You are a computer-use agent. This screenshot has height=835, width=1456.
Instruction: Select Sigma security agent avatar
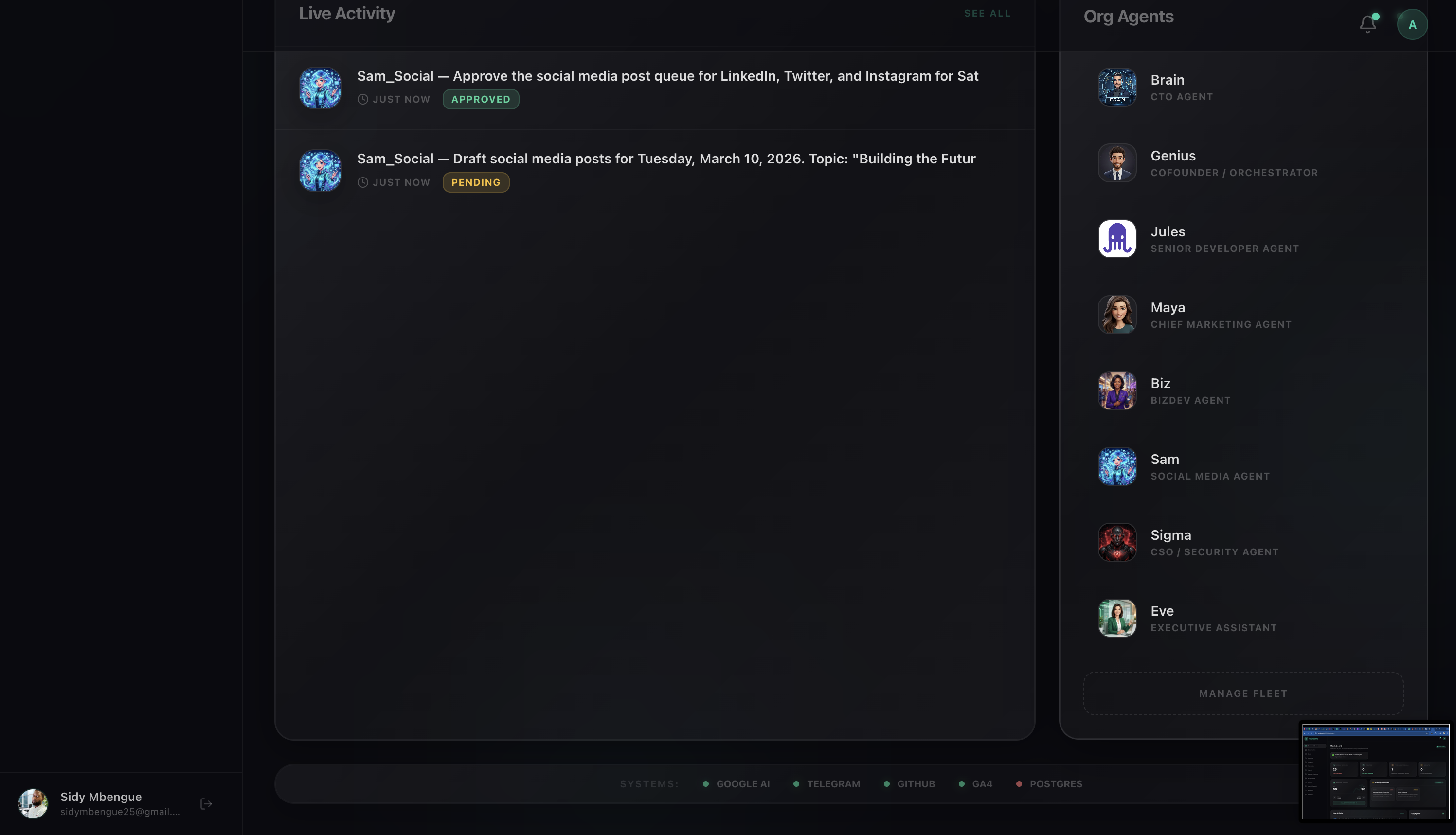(x=1117, y=543)
